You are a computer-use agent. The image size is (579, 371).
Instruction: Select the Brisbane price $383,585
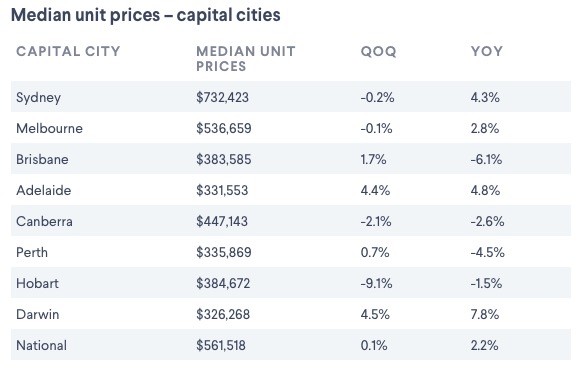[223, 159]
